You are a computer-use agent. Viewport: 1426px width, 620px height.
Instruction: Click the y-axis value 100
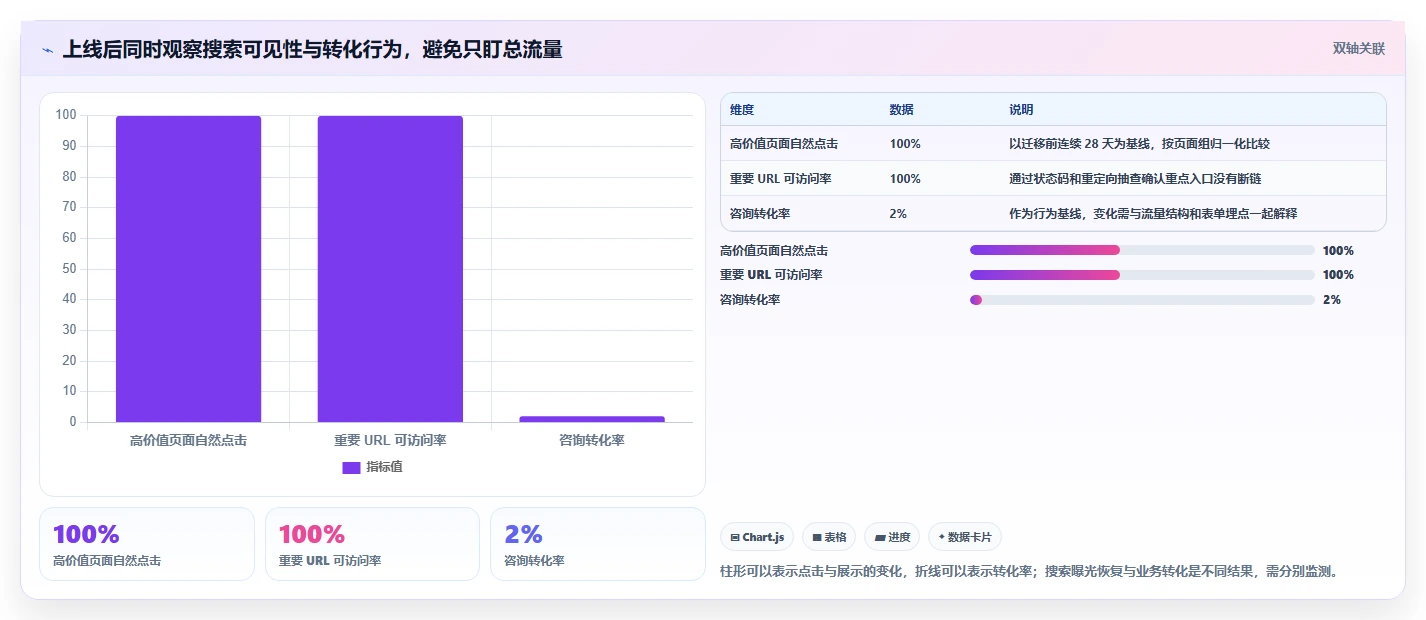coord(66,115)
